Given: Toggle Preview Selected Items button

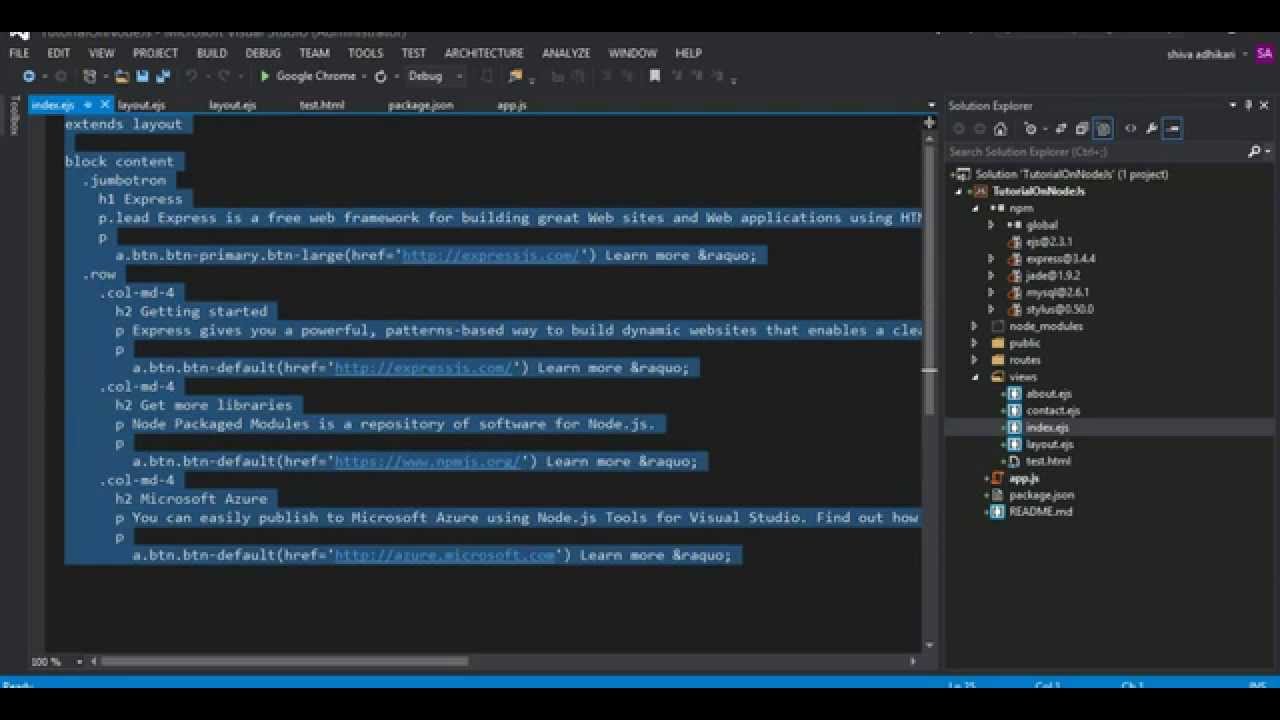Looking at the screenshot, I should pyautogui.click(x=1172, y=128).
